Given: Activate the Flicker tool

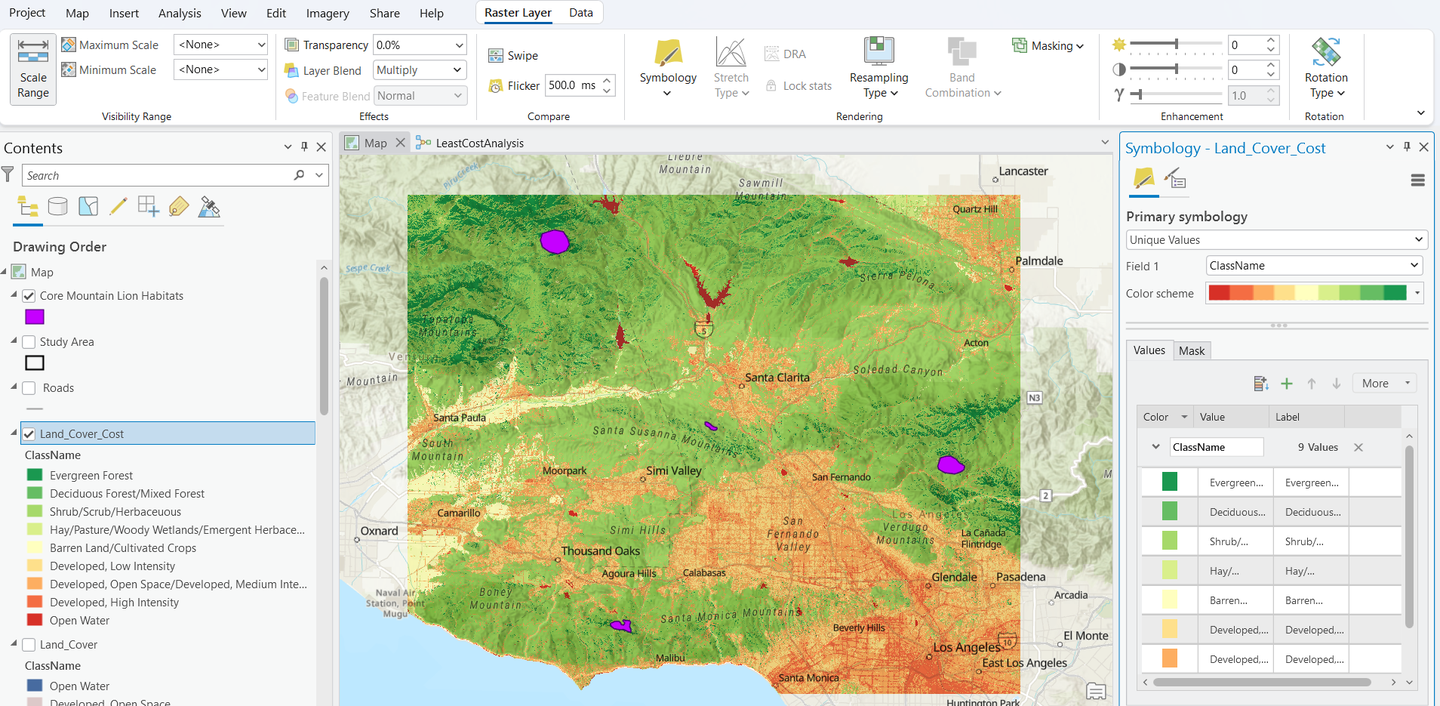Looking at the screenshot, I should pyautogui.click(x=514, y=86).
